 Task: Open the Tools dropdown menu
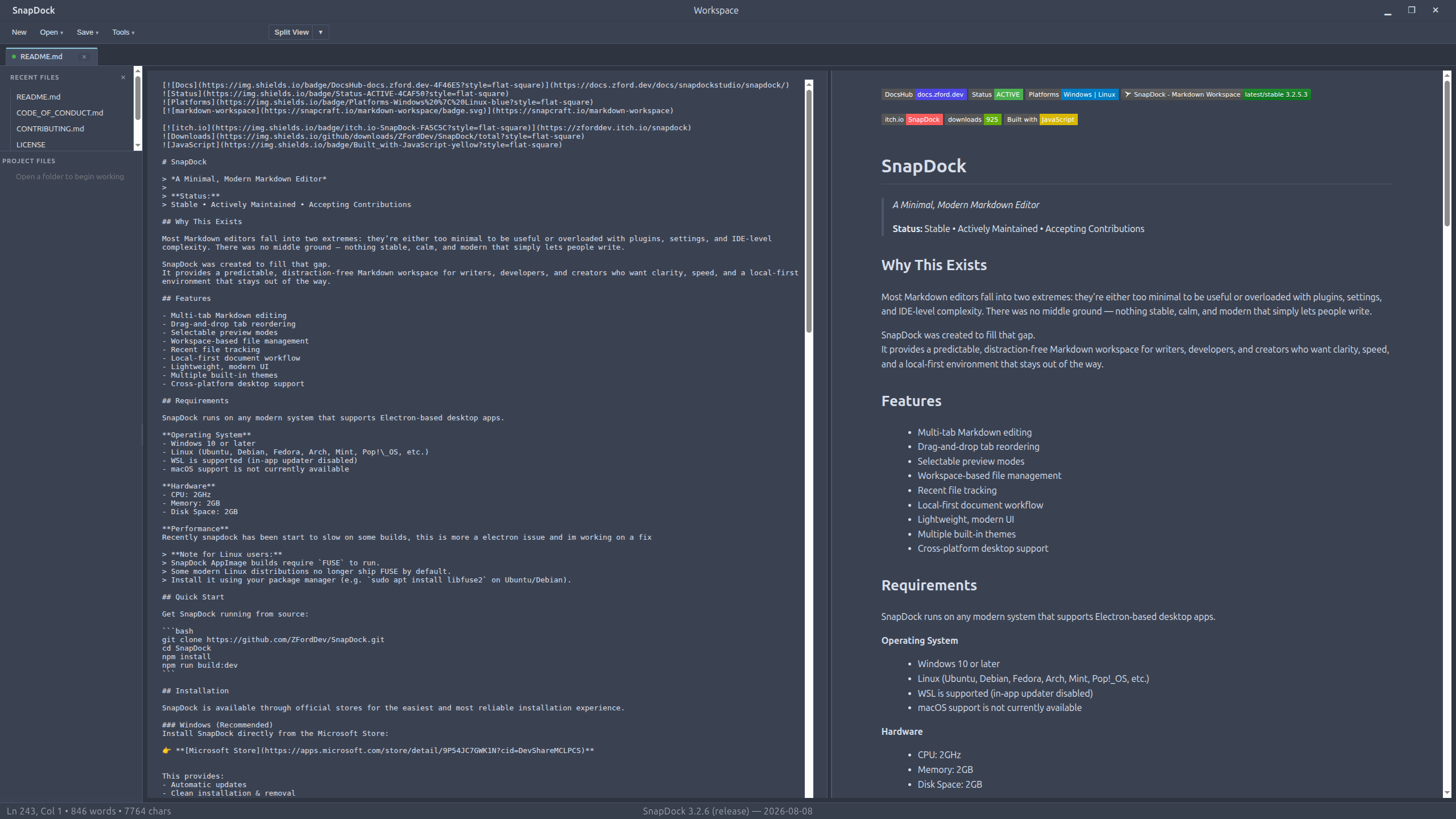(x=123, y=32)
